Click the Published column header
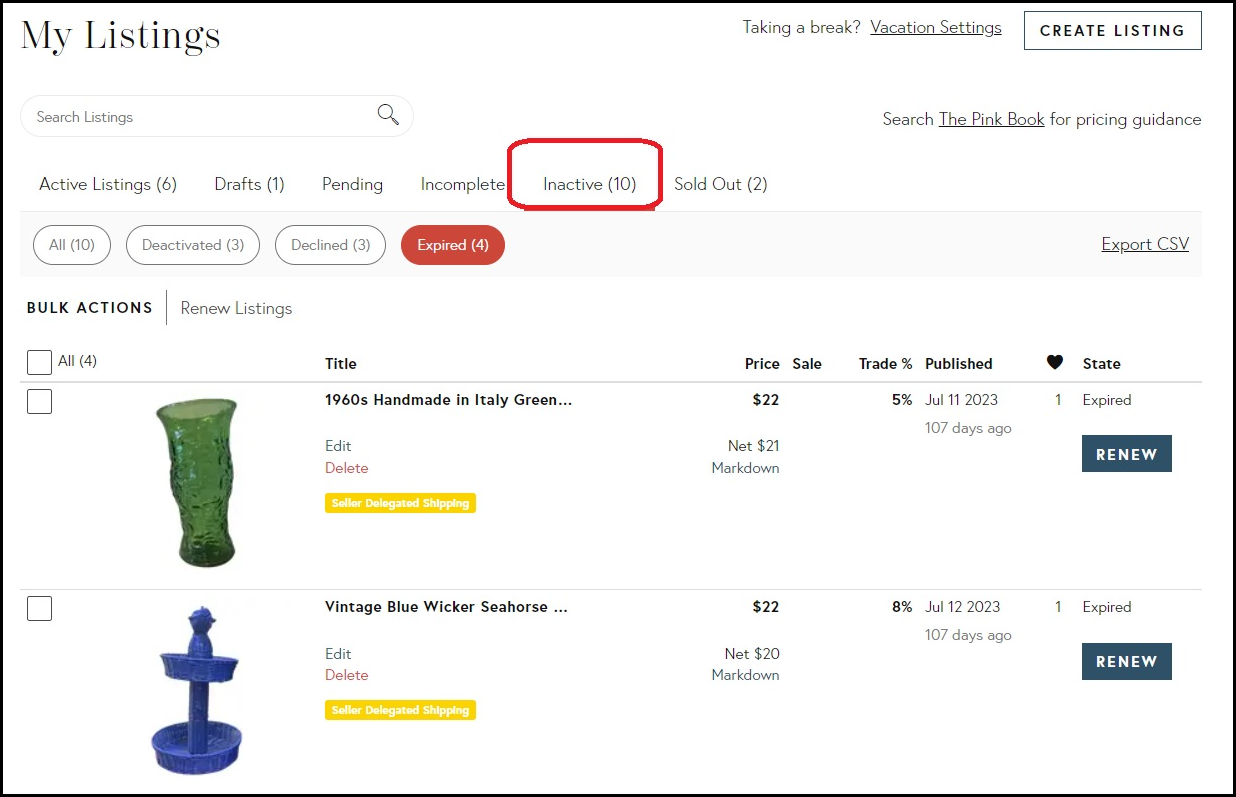 [959, 364]
